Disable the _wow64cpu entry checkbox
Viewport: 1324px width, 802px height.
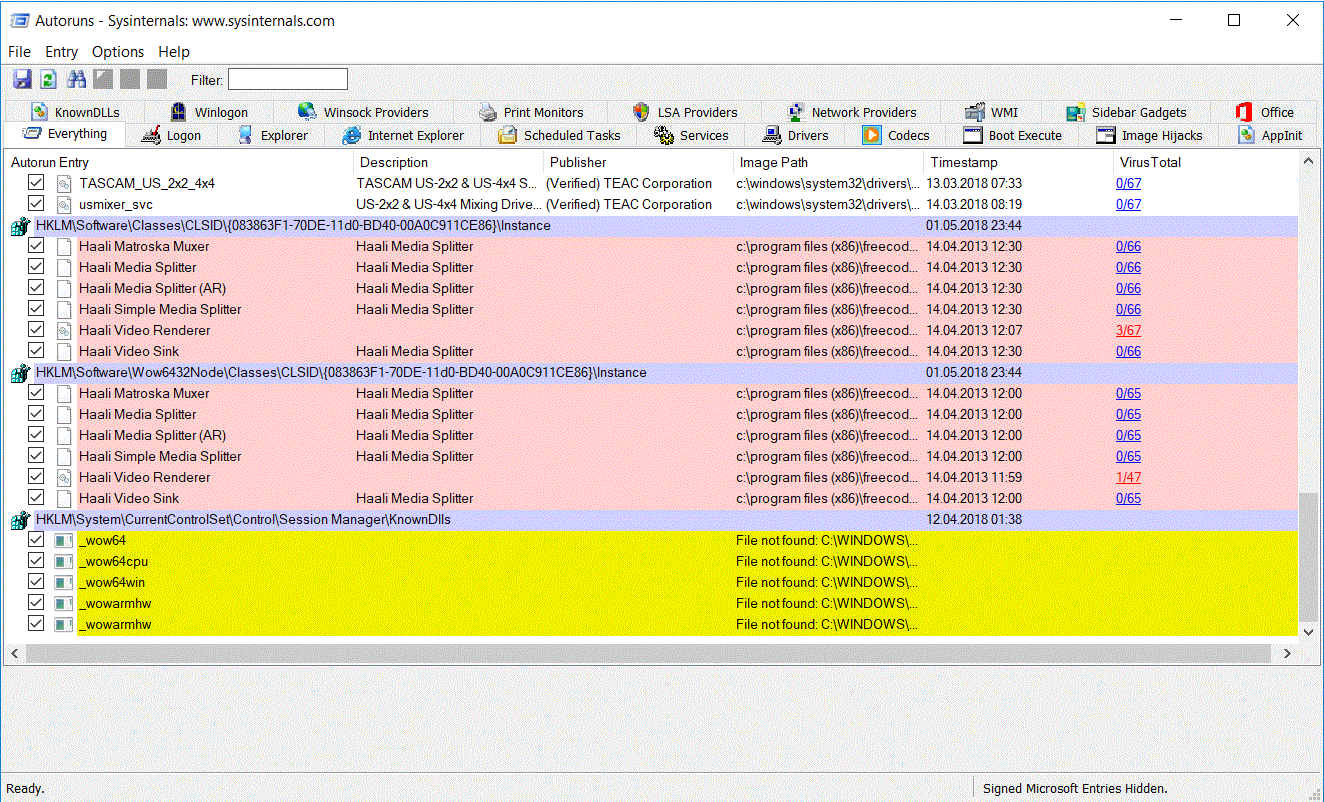[36, 561]
